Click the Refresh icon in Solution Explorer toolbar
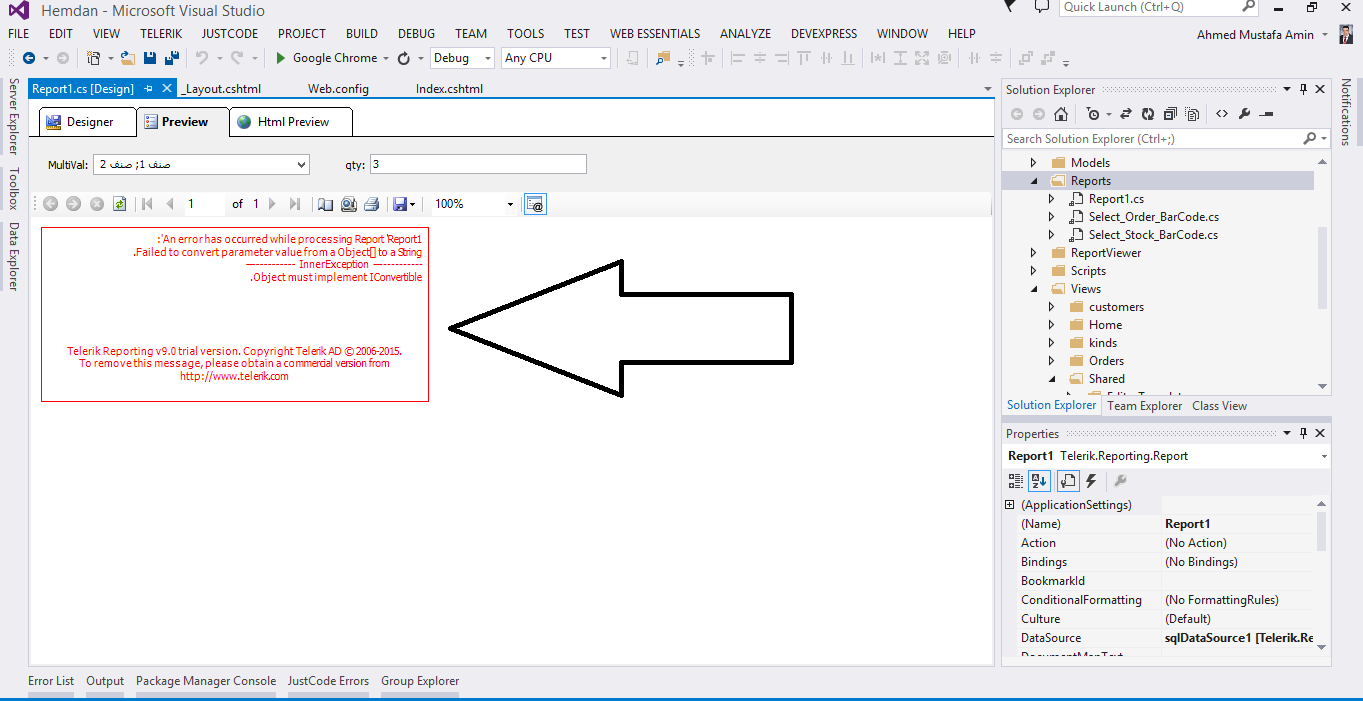Image resolution: width=1363 pixels, height=701 pixels. pyautogui.click(x=1148, y=114)
